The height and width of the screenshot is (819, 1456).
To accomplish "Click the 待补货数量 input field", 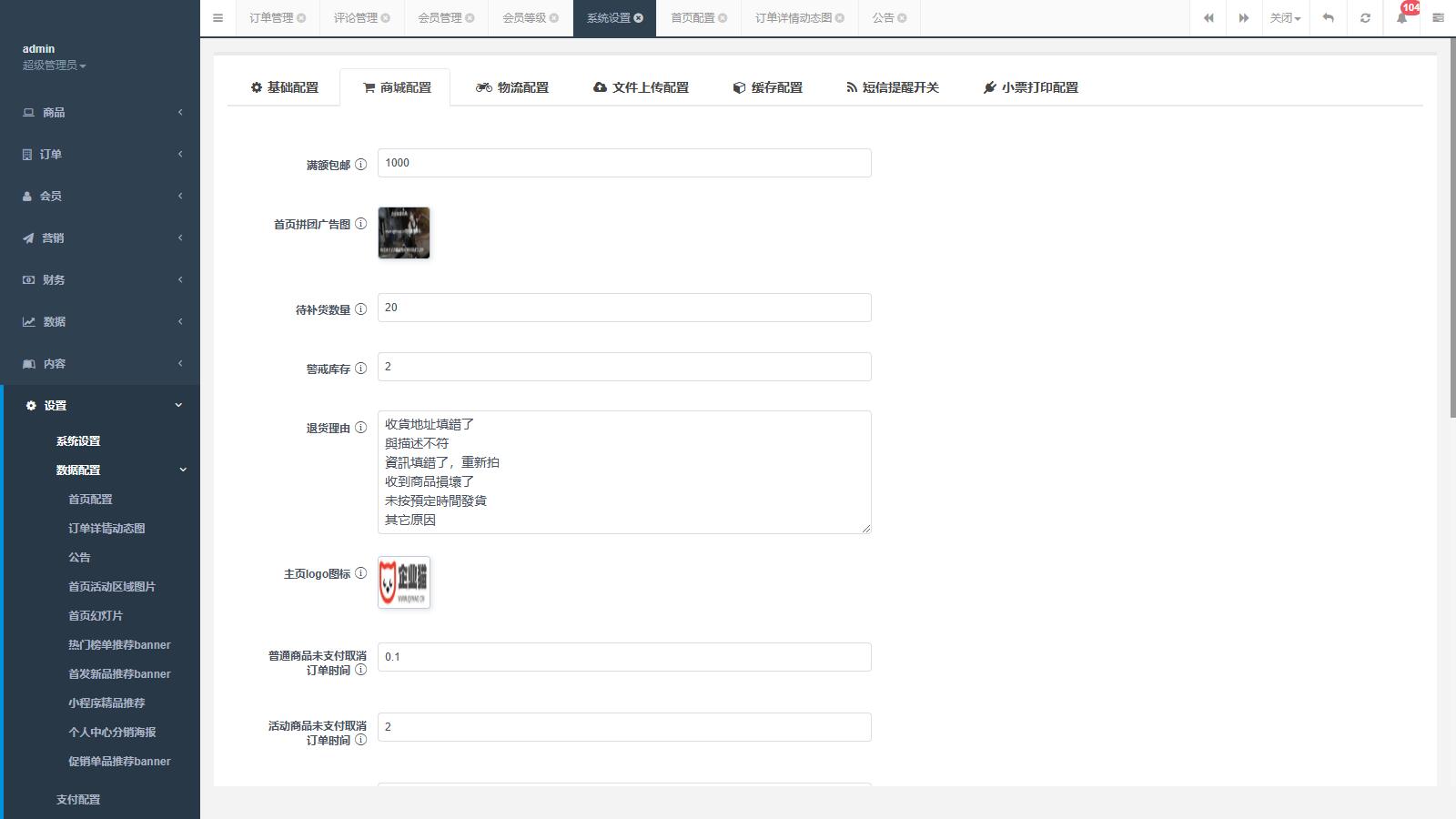I will click(x=624, y=308).
